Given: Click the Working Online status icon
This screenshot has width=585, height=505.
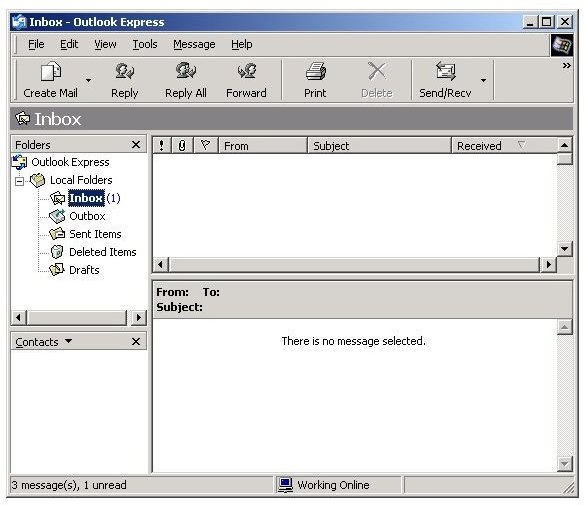Looking at the screenshot, I should (286, 485).
